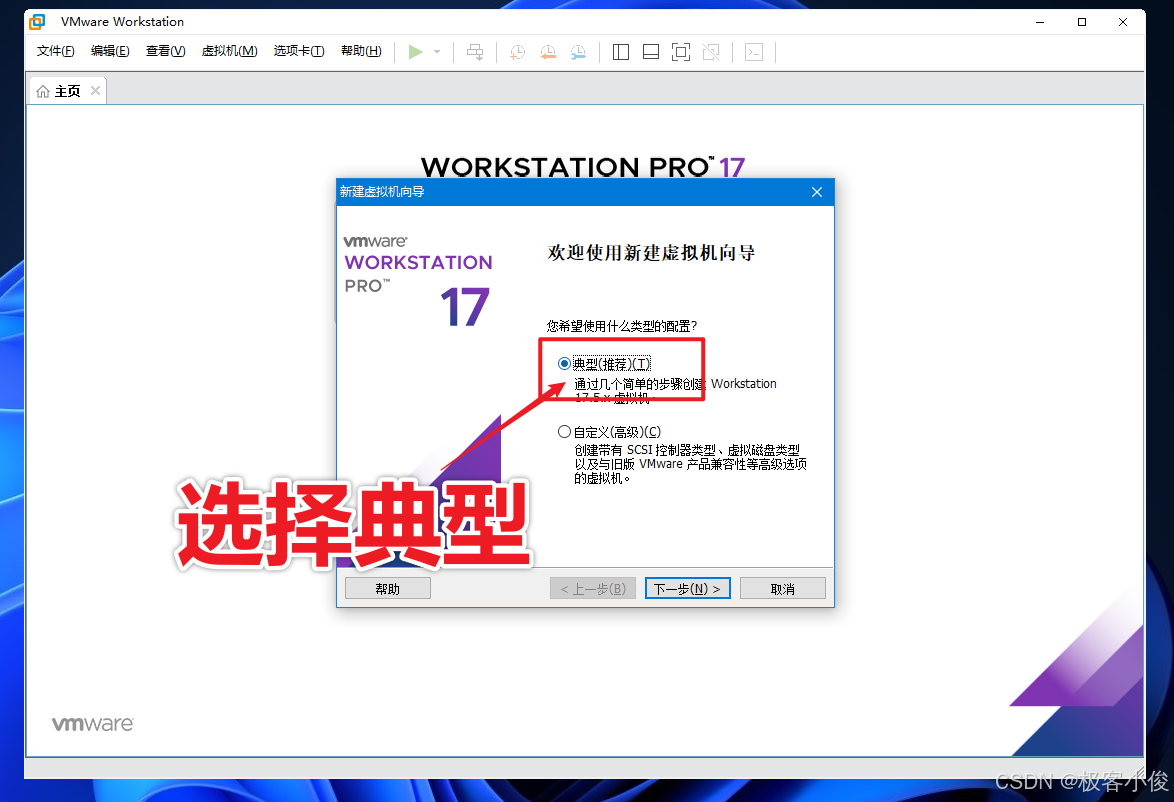Viewport: 1174px width, 802px height.
Task: Toggle the library sidebar view icon
Action: tap(621, 52)
